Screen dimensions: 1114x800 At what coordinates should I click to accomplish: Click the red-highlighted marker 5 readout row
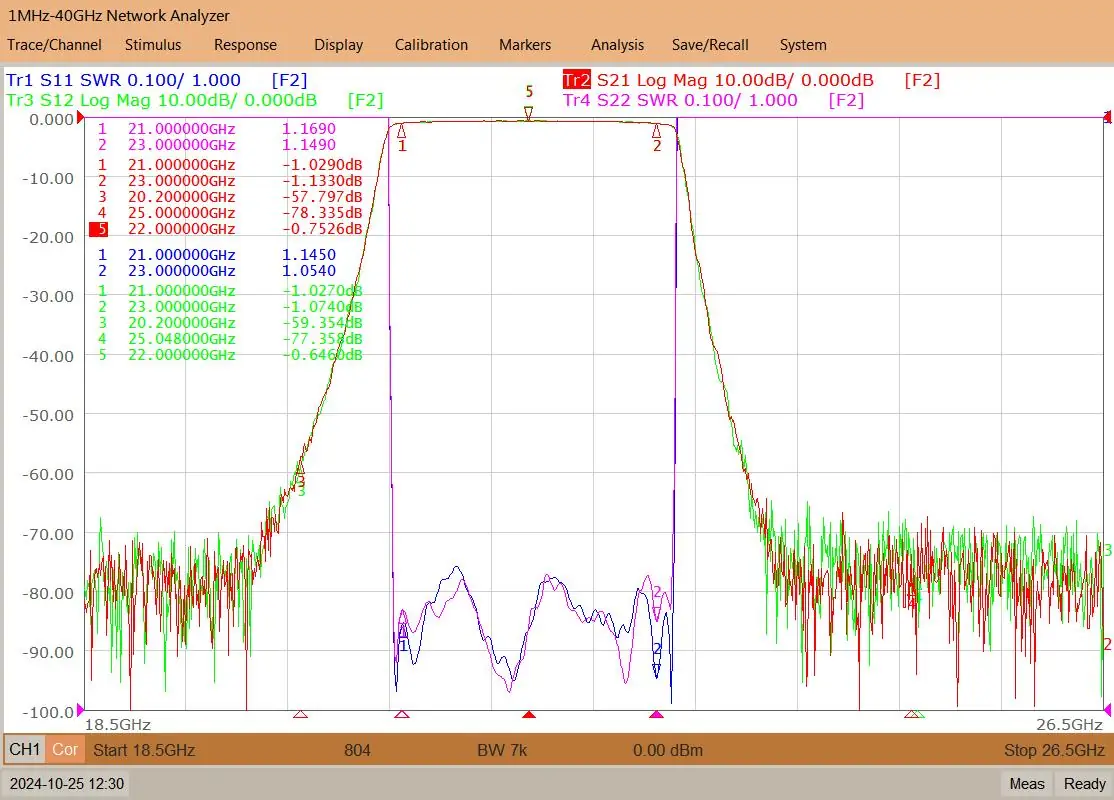tap(230, 229)
